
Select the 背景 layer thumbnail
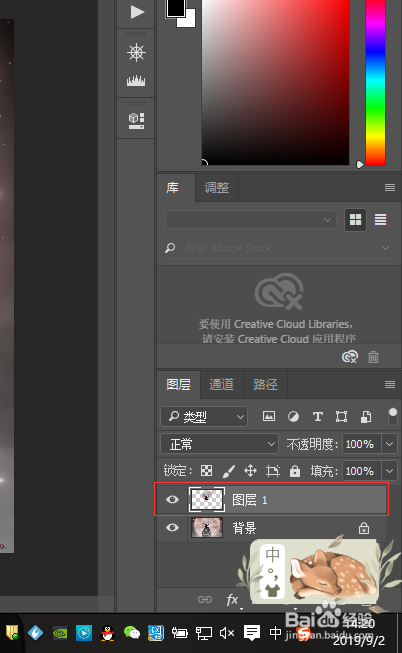coord(207,527)
